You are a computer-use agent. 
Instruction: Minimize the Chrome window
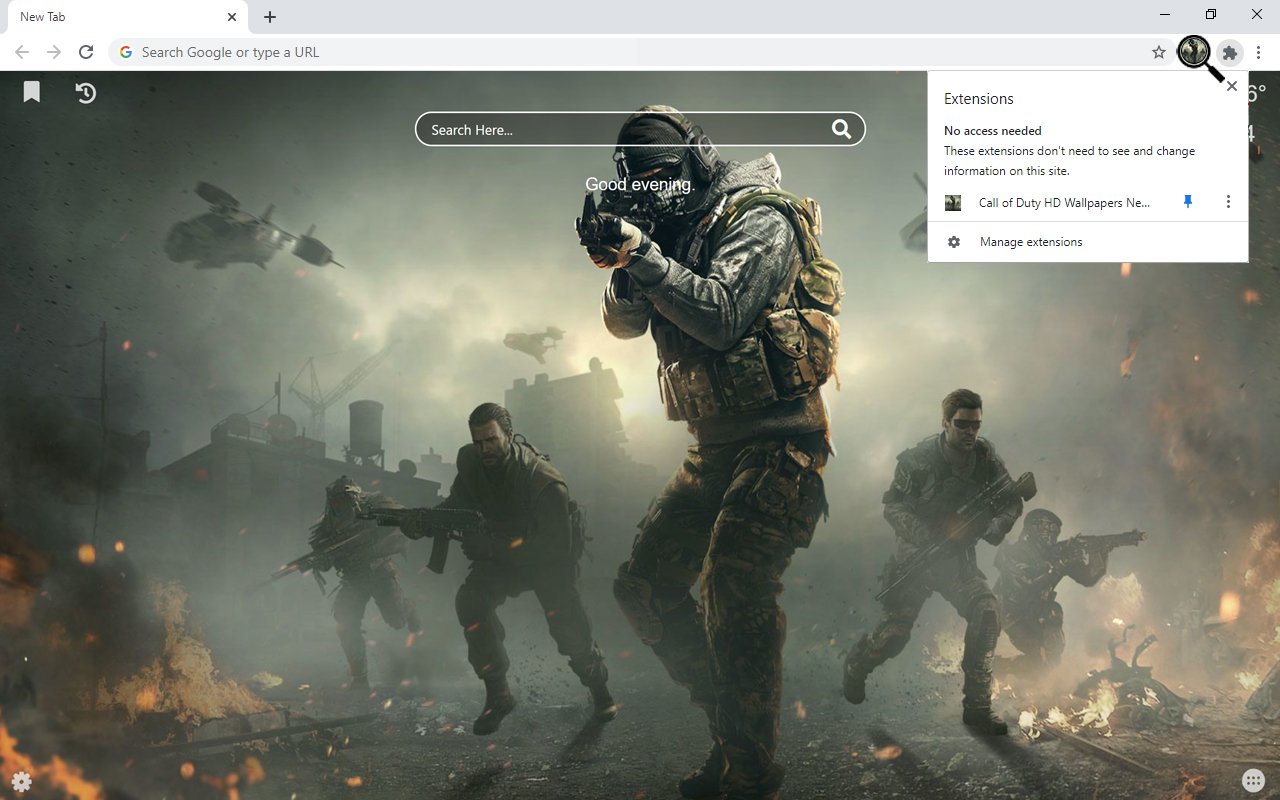click(1166, 14)
